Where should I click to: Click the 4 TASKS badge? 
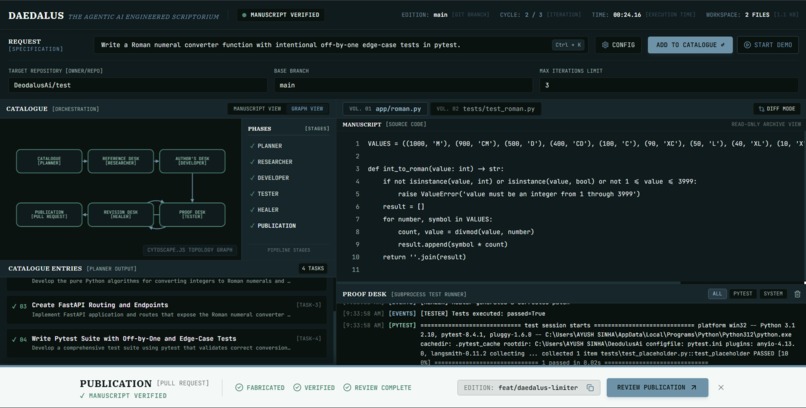(x=313, y=268)
